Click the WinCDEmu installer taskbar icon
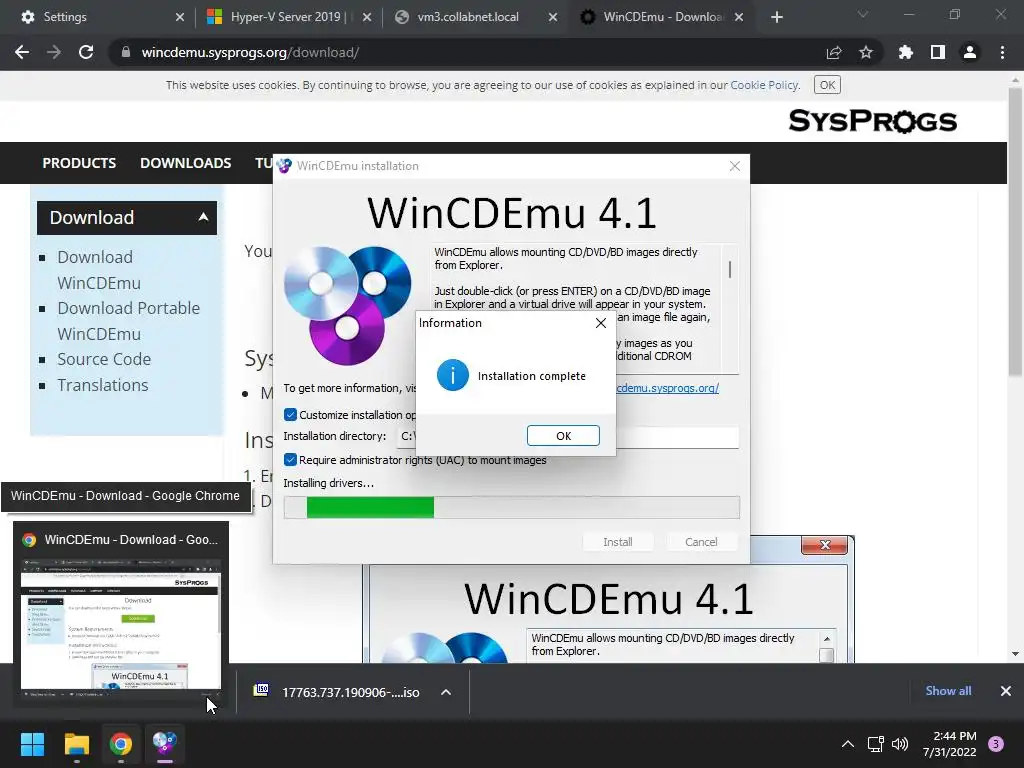The image size is (1024, 768). [165, 744]
